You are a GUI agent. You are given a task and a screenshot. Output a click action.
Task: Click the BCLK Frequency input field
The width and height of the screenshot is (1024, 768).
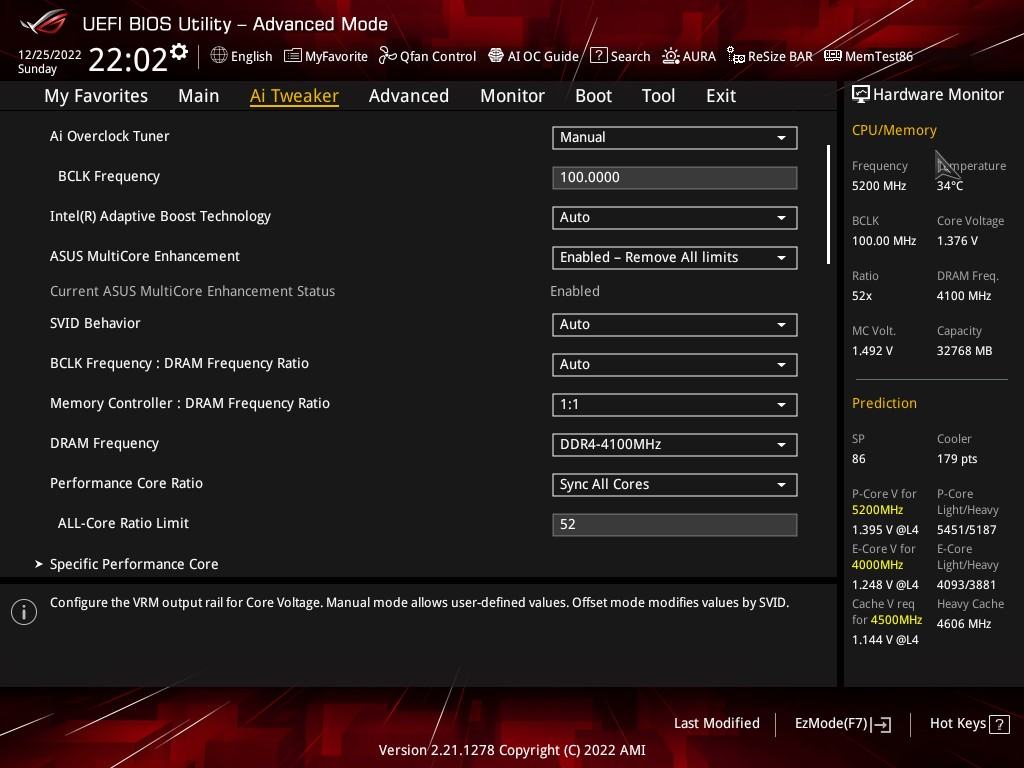click(x=675, y=178)
